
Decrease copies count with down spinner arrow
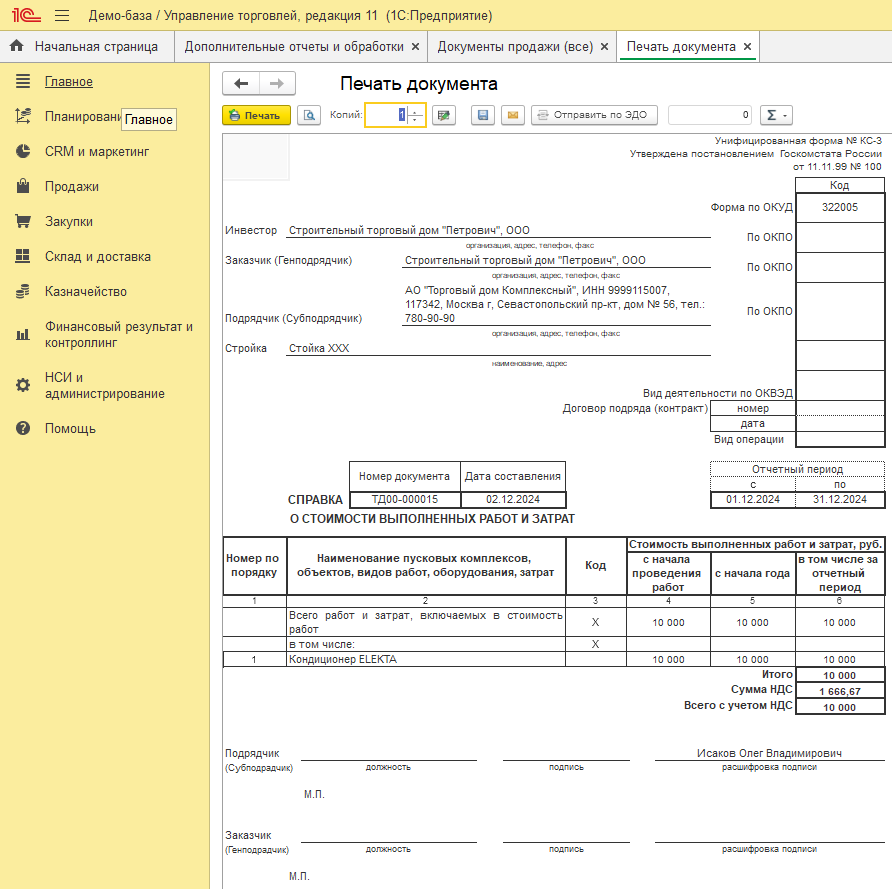click(x=415, y=120)
